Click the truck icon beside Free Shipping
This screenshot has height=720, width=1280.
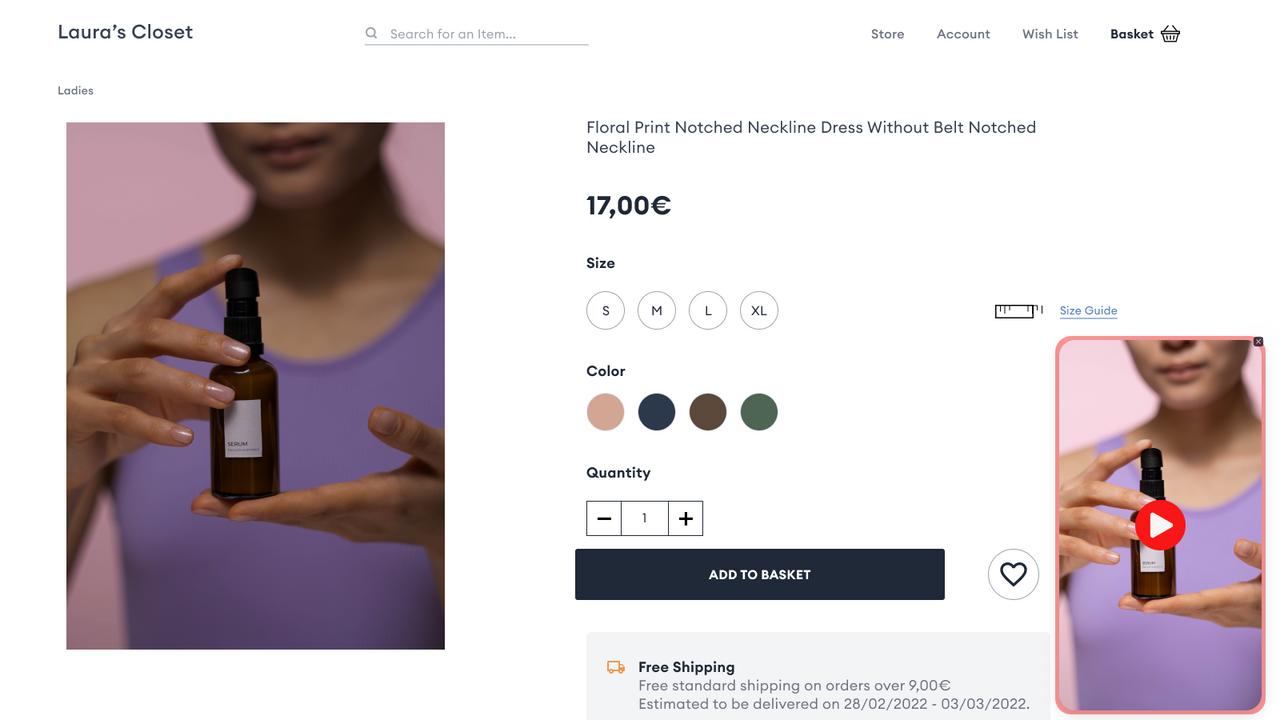point(614,666)
